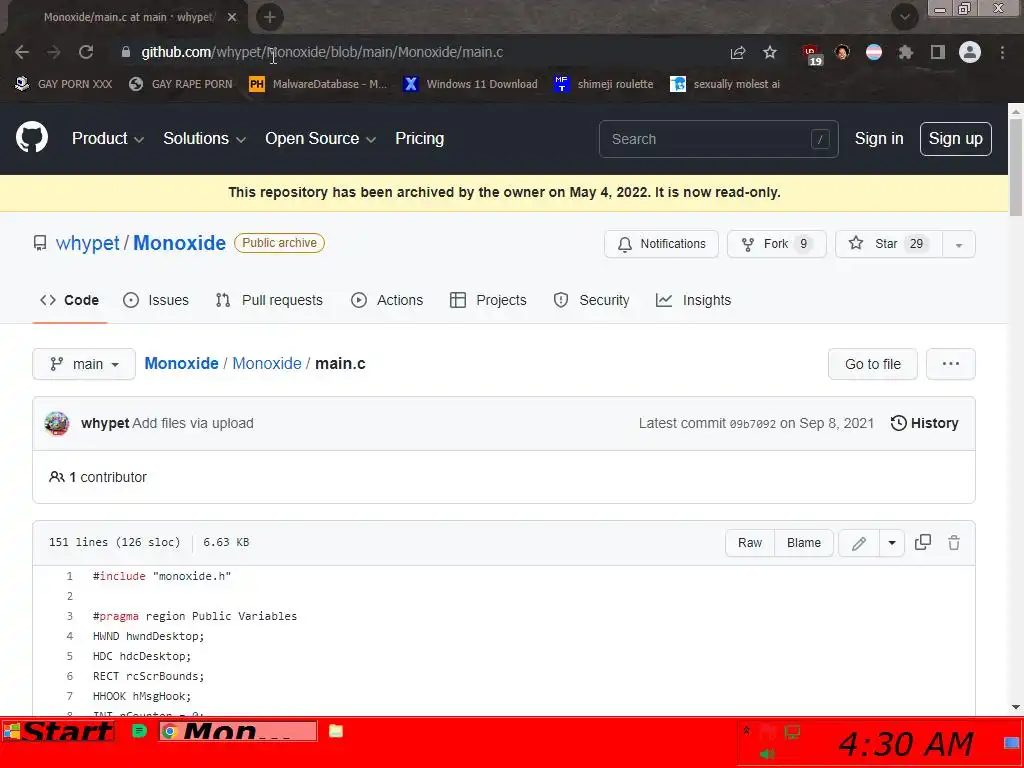Open Chrome three-dot menu
The width and height of the screenshot is (1024, 768).
tap(1002, 52)
